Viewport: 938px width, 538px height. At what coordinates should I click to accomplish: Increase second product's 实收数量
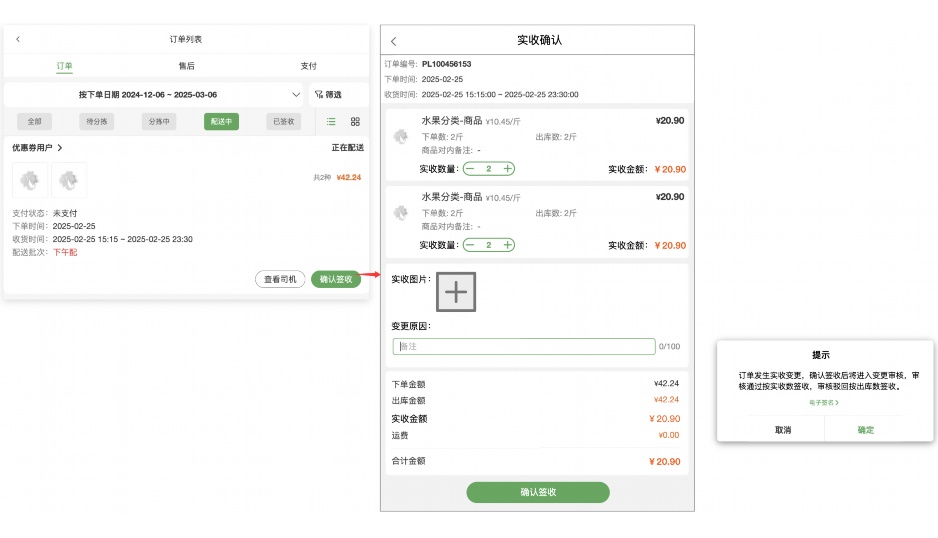click(x=507, y=245)
